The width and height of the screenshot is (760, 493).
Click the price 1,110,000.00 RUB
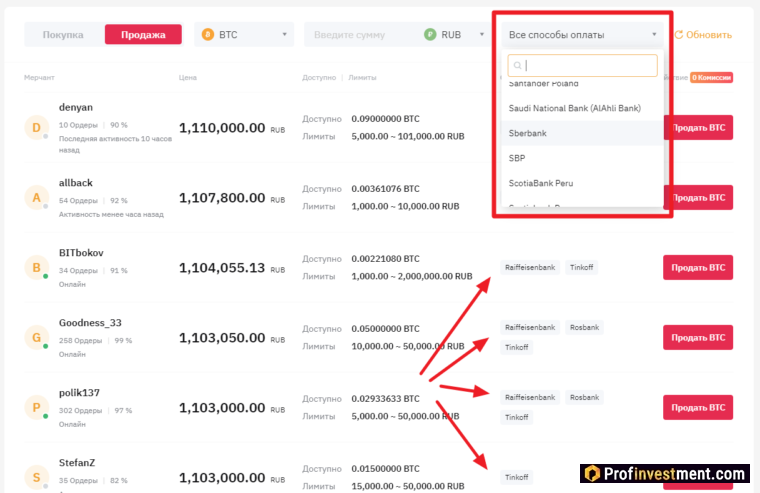(232, 128)
